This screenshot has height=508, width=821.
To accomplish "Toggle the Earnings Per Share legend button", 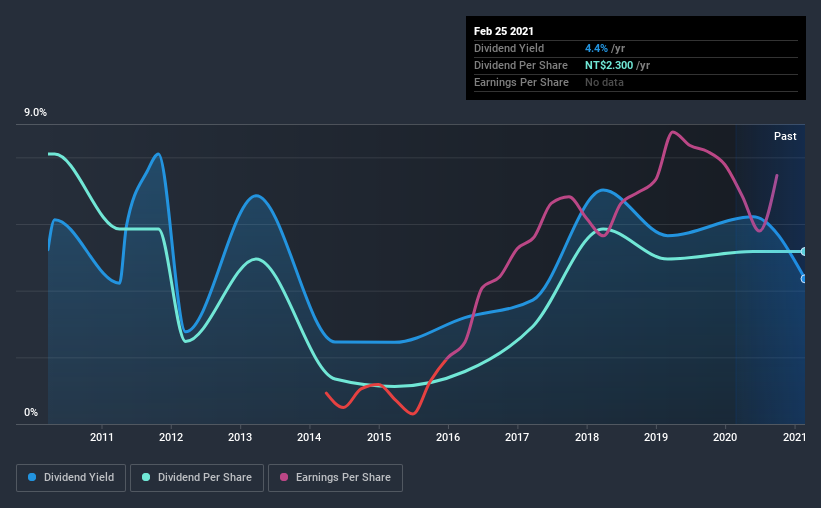I will (335, 478).
